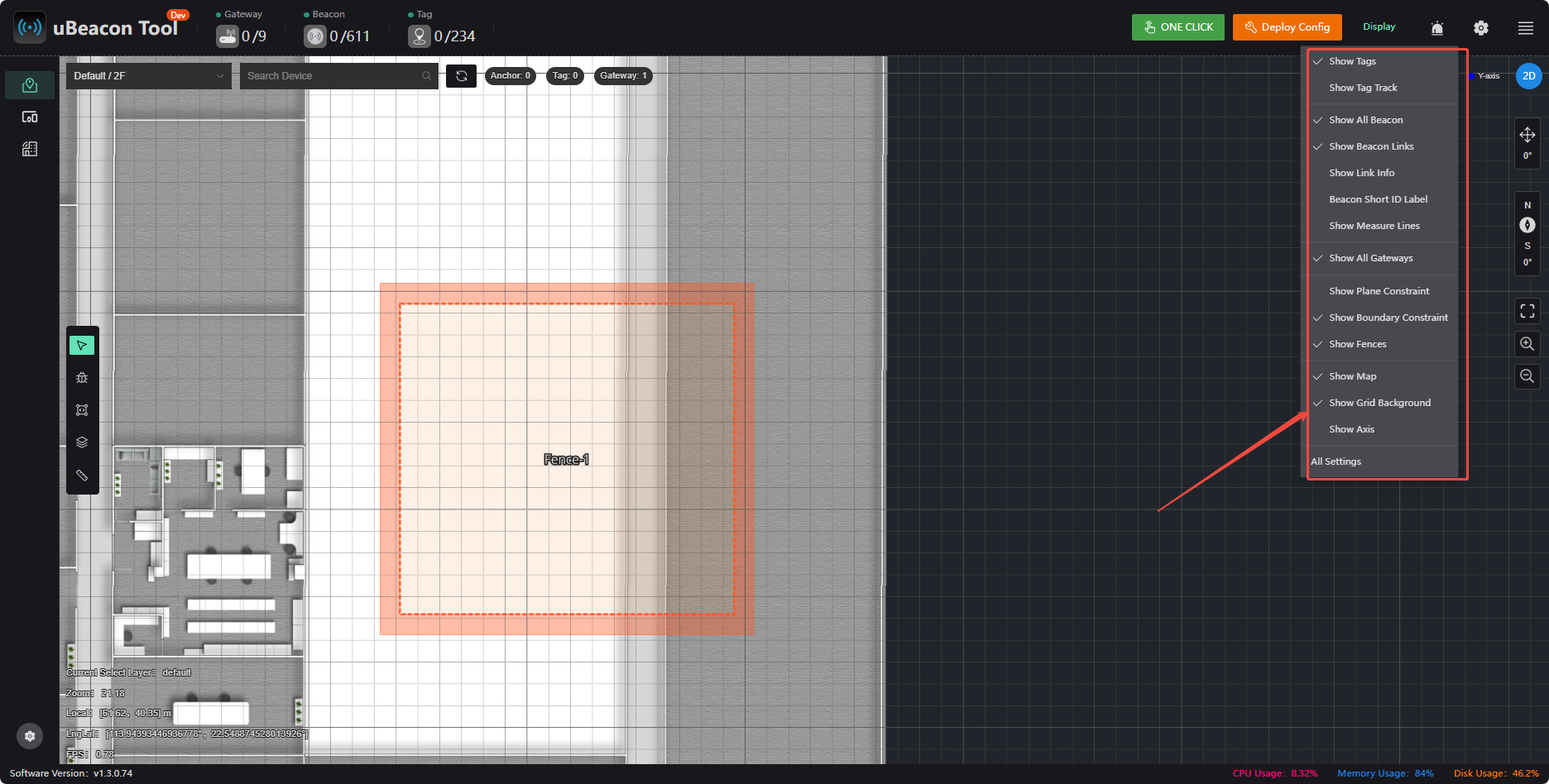Select the Fence-1 label on map
1549x784 pixels.
coord(566,460)
